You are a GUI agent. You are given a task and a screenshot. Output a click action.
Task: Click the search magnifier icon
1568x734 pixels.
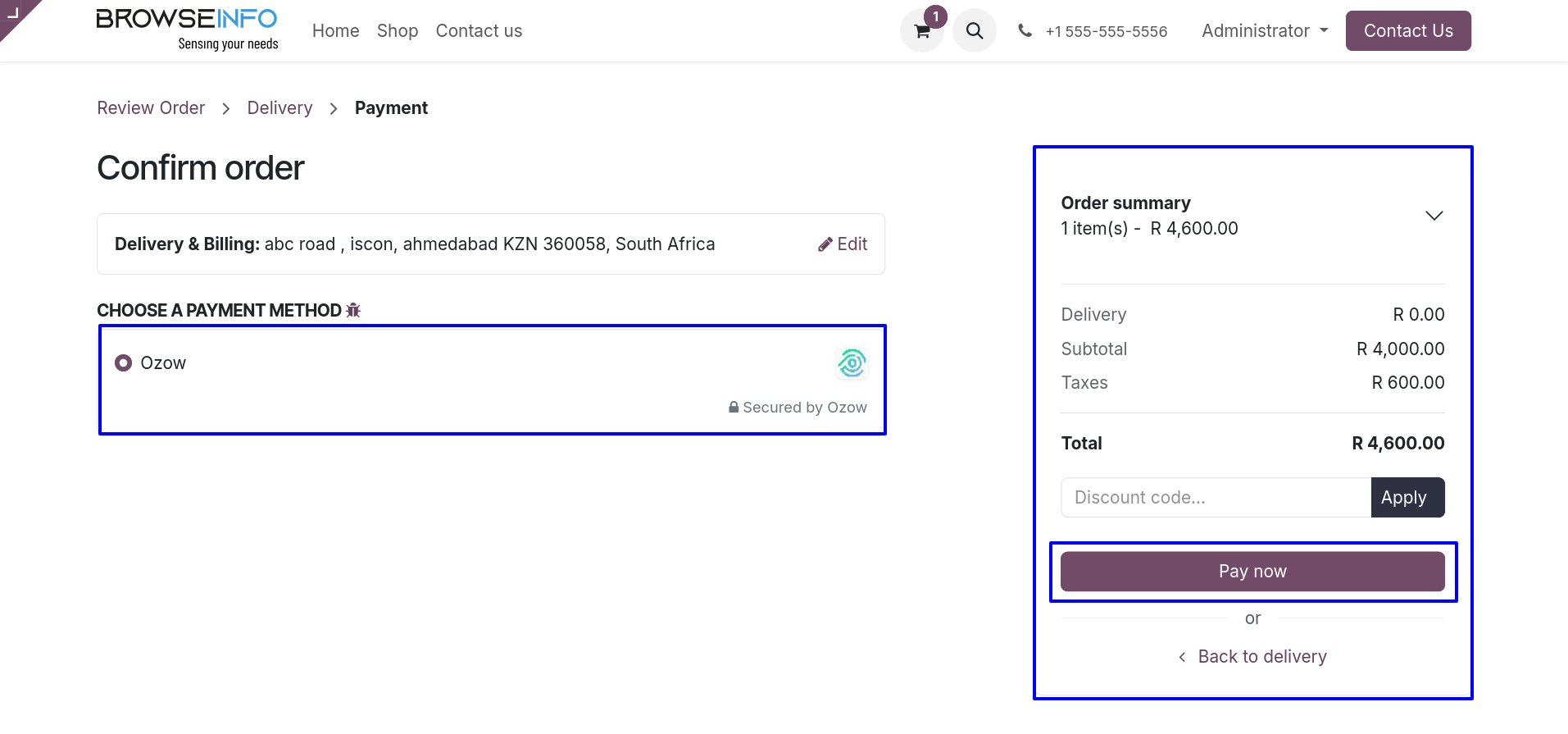tap(975, 31)
